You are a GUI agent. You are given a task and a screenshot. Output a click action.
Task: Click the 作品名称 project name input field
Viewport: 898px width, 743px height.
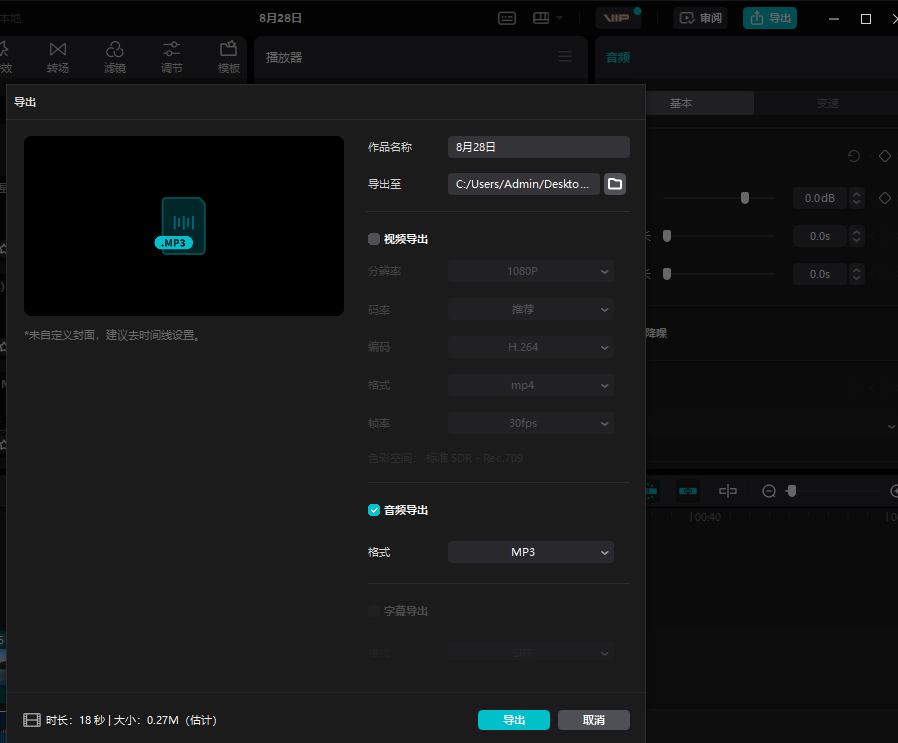538,147
